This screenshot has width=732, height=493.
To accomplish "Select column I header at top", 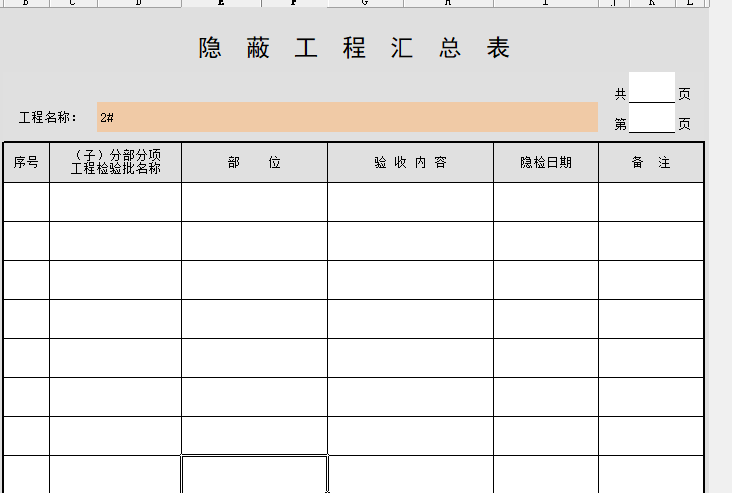I will [545, 3].
